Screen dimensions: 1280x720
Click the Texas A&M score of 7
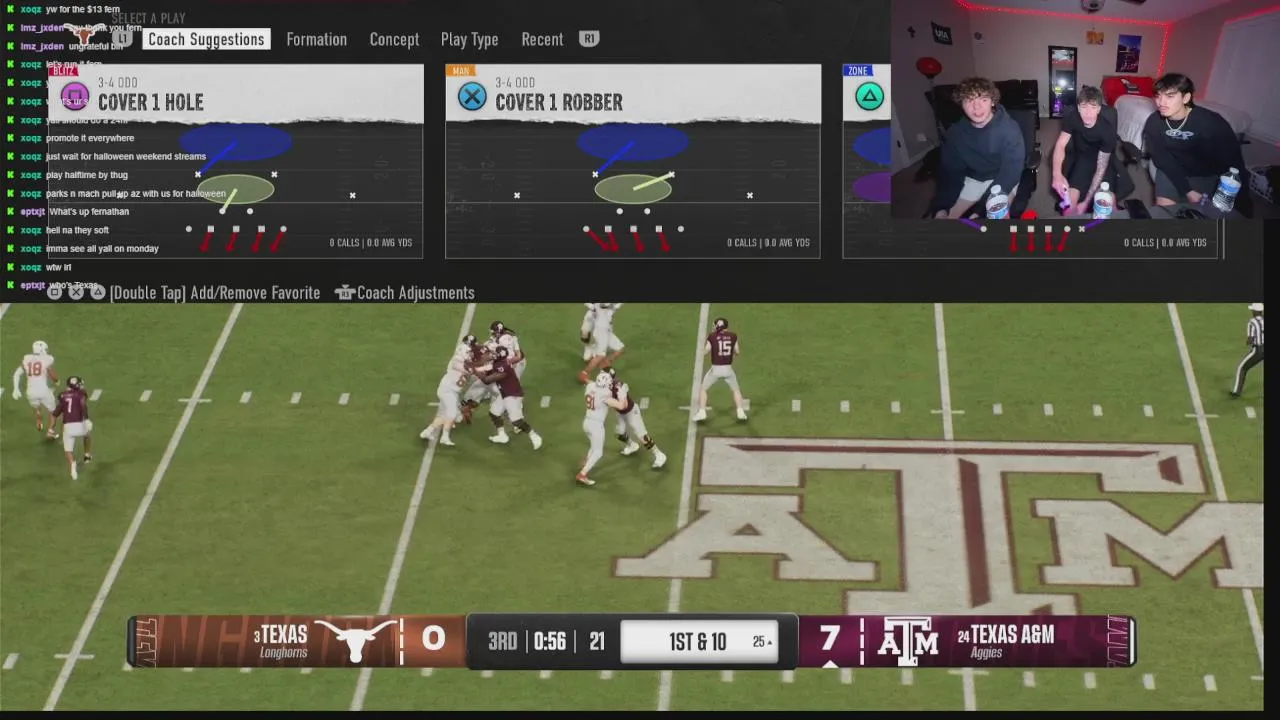point(830,639)
